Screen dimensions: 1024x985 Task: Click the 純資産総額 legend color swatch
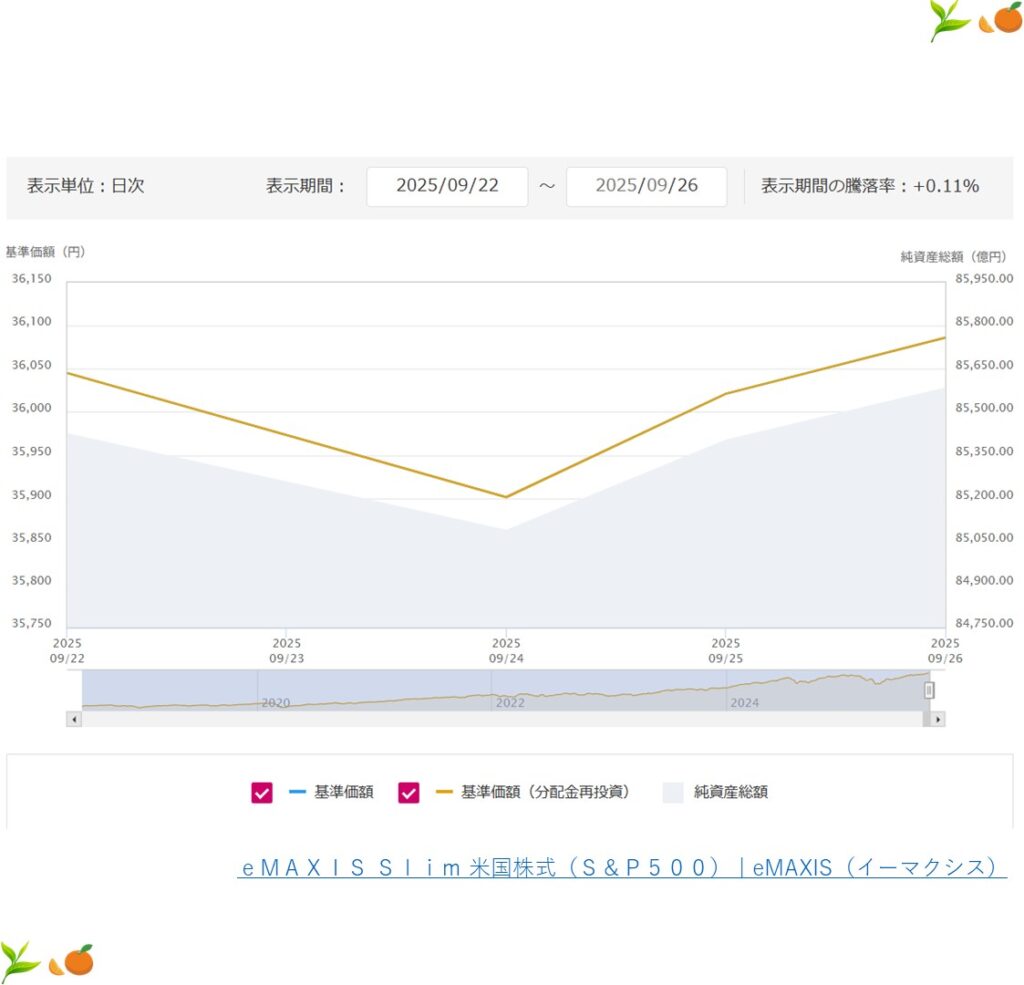(673, 793)
